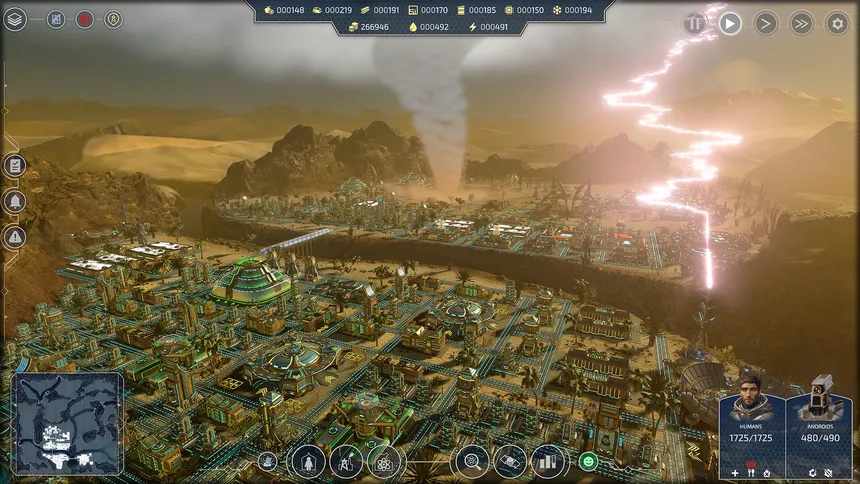Click the humans food fork-and-knife icon

tap(751, 473)
